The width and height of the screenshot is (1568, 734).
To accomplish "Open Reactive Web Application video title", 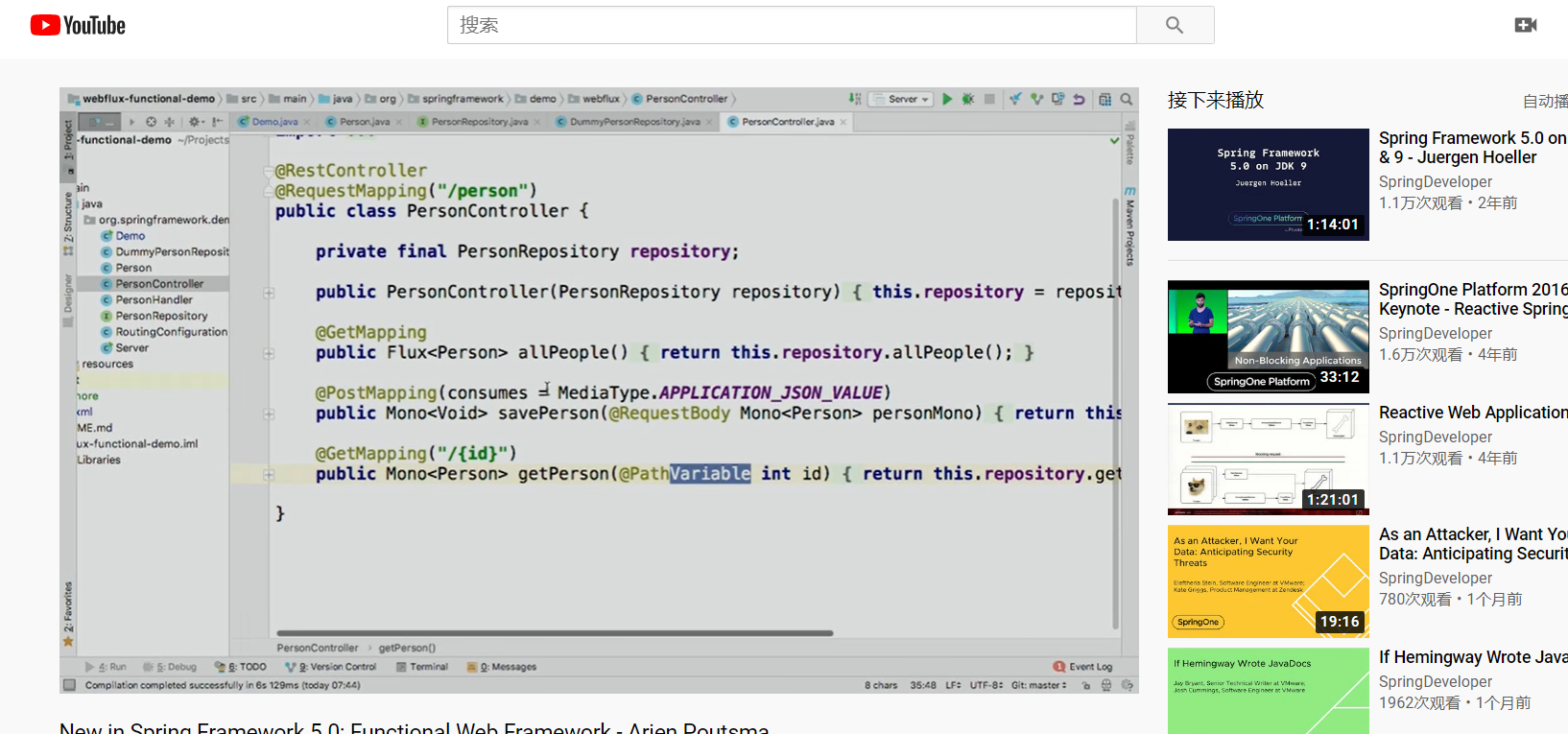I will 1473,413.
